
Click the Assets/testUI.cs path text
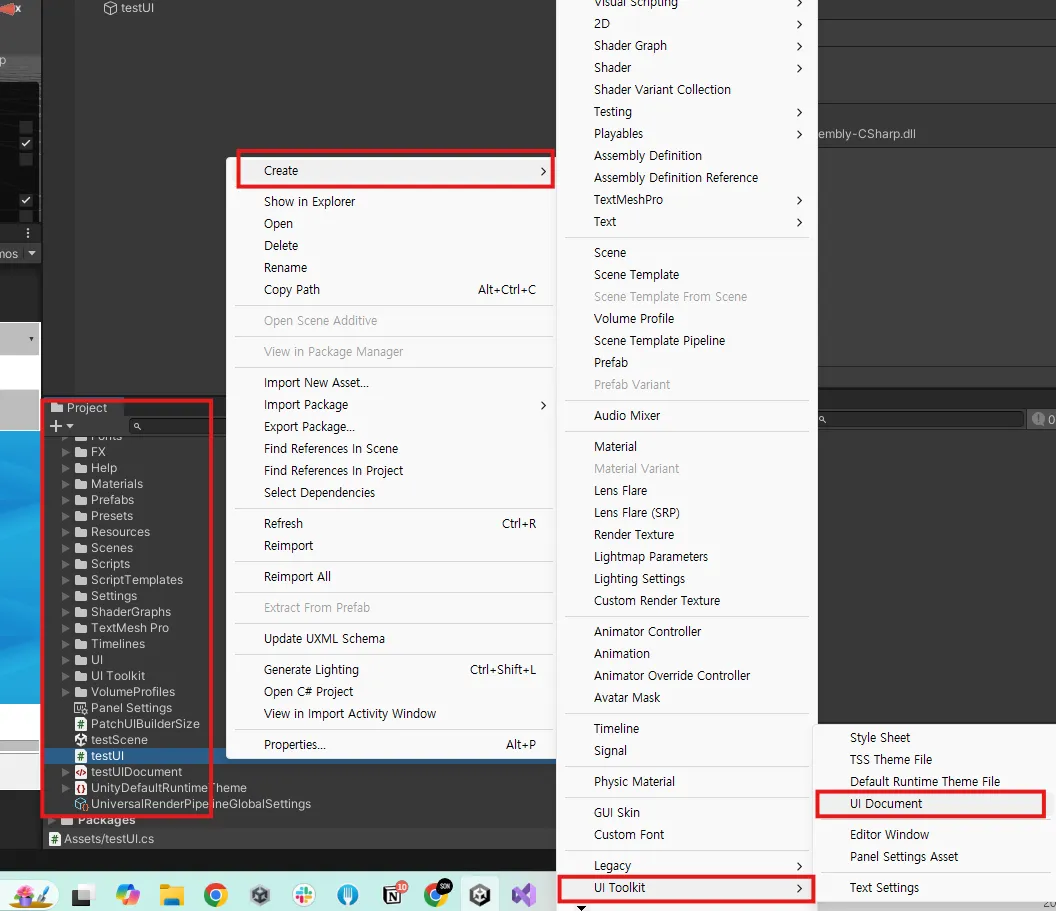[109, 839]
